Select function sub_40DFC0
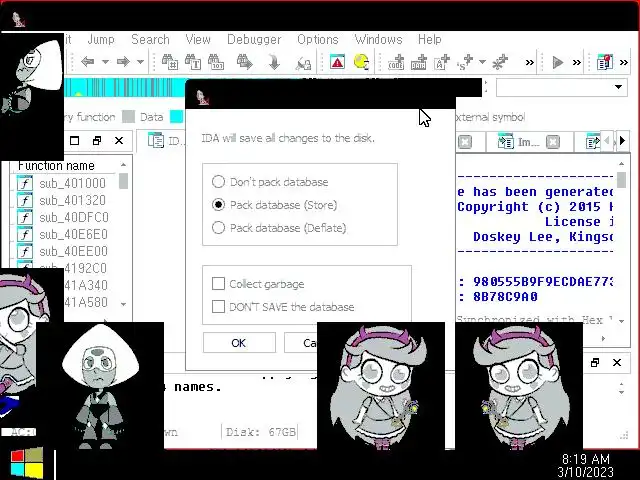The width and height of the screenshot is (640, 480). point(74,218)
